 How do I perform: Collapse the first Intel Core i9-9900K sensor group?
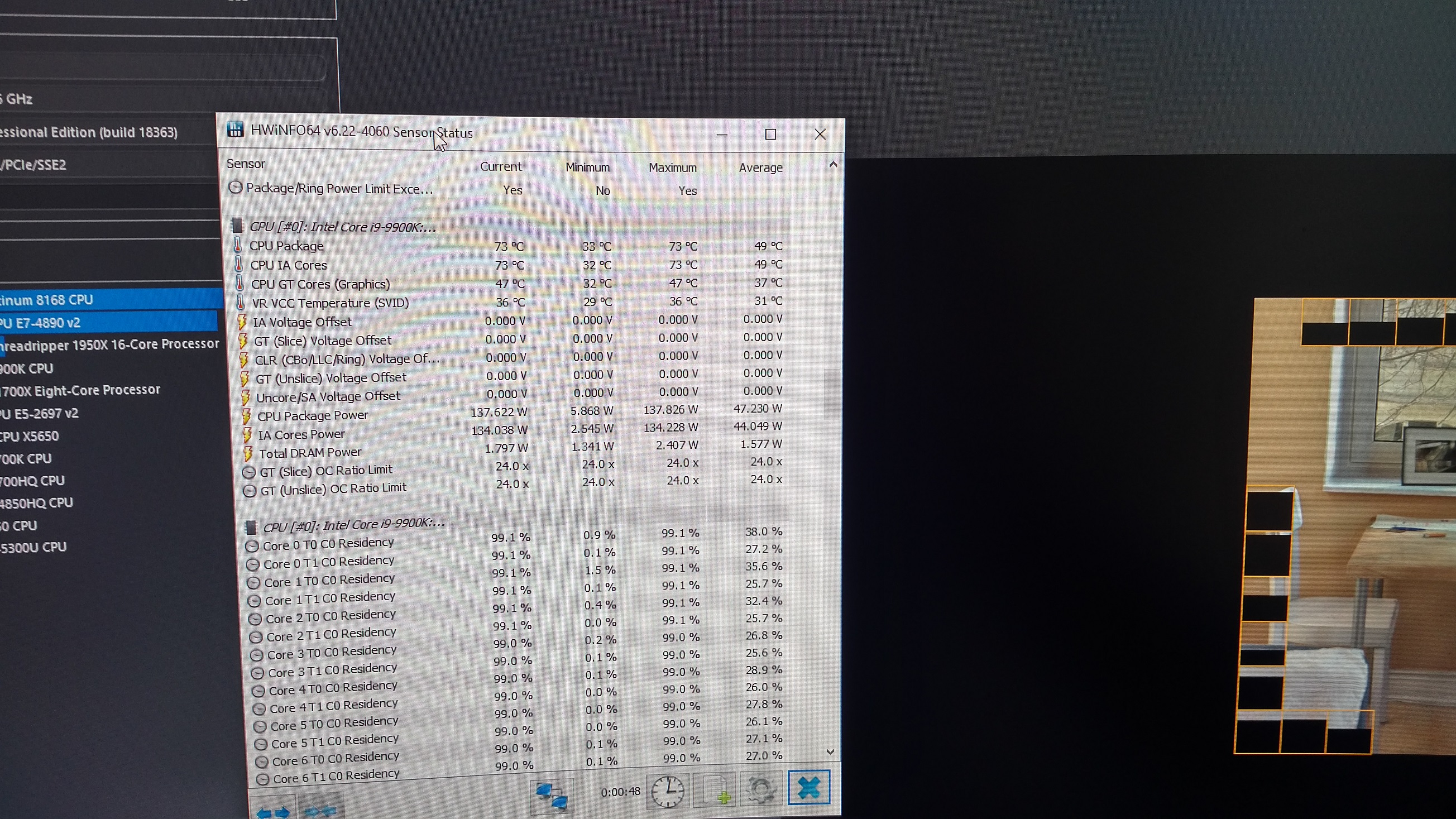pos(343,227)
